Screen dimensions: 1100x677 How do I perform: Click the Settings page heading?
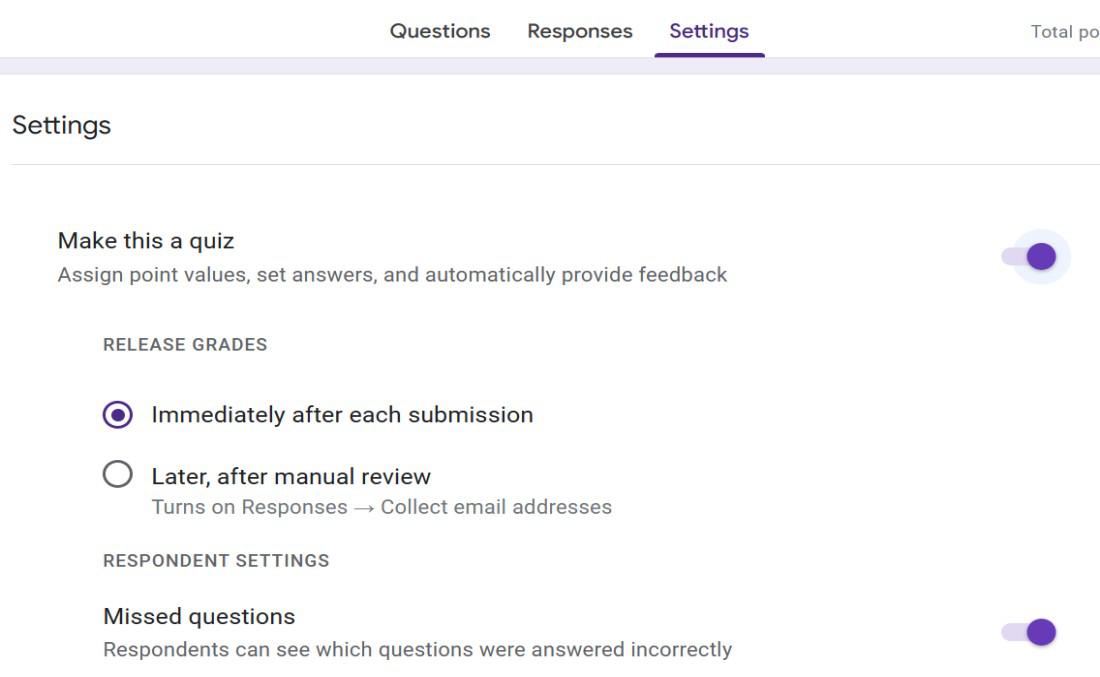tap(61, 125)
